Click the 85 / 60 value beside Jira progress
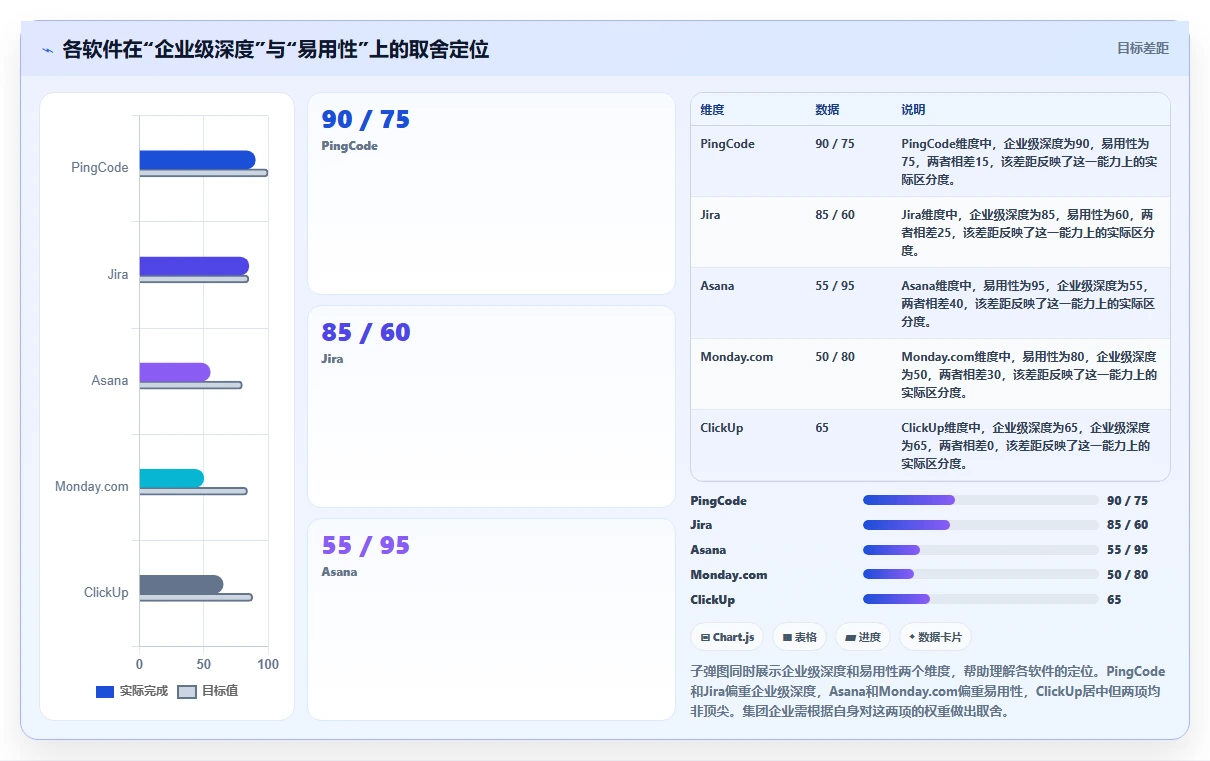1210x761 pixels. [1127, 525]
